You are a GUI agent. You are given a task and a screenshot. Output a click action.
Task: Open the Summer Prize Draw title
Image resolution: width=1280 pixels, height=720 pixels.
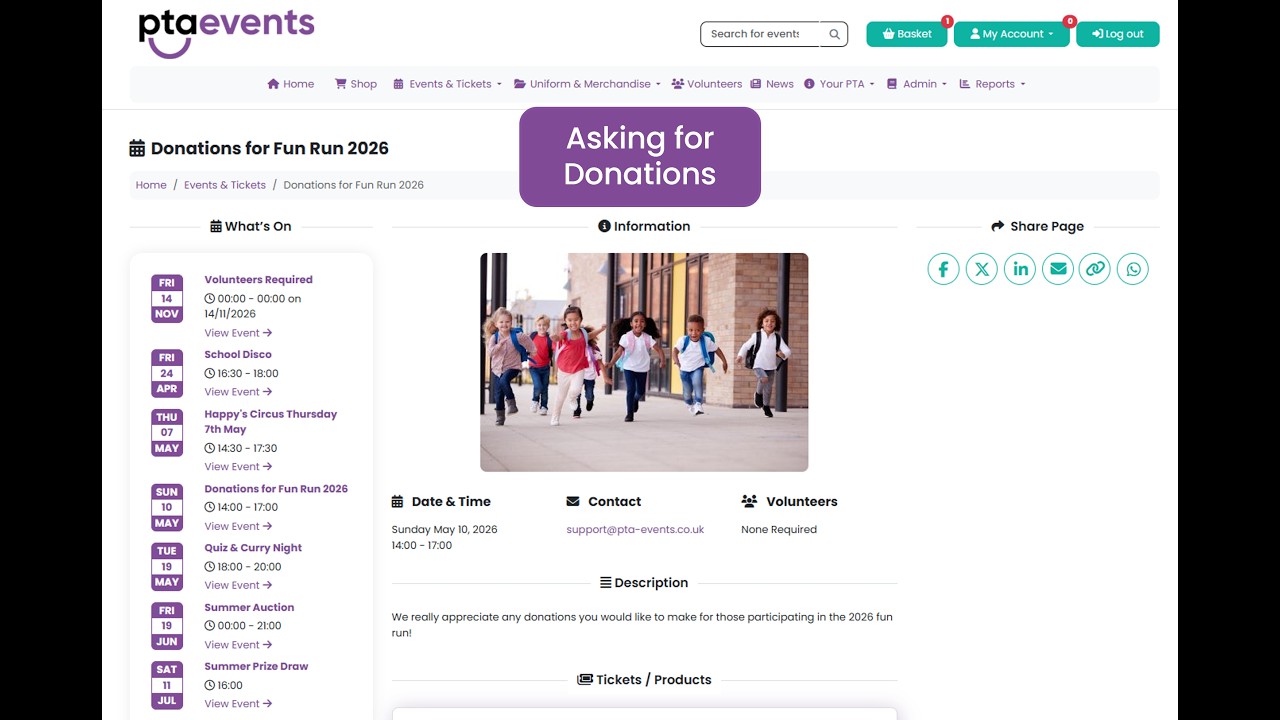[x=256, y=666]
